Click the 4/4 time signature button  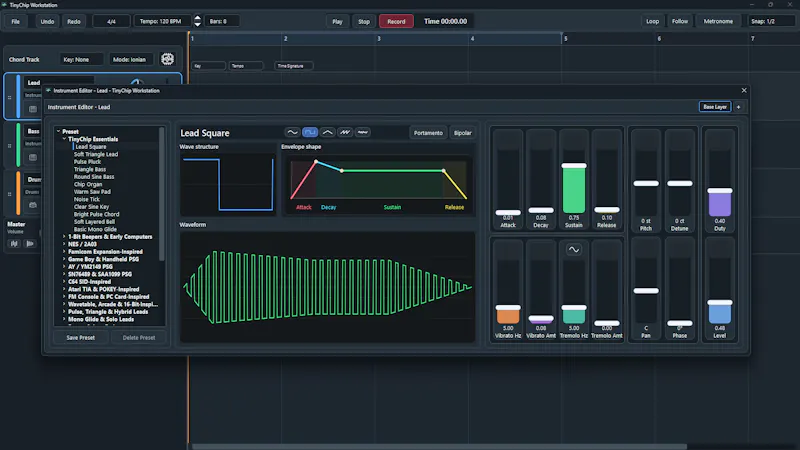(111, 21)
